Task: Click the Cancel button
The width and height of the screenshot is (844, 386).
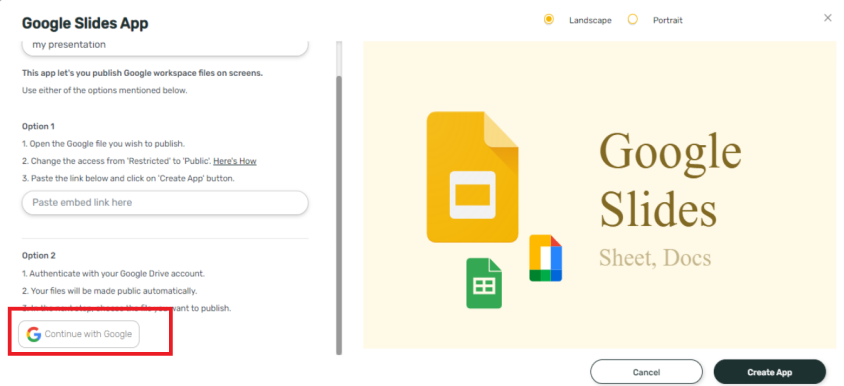Action: pos(646,372)
